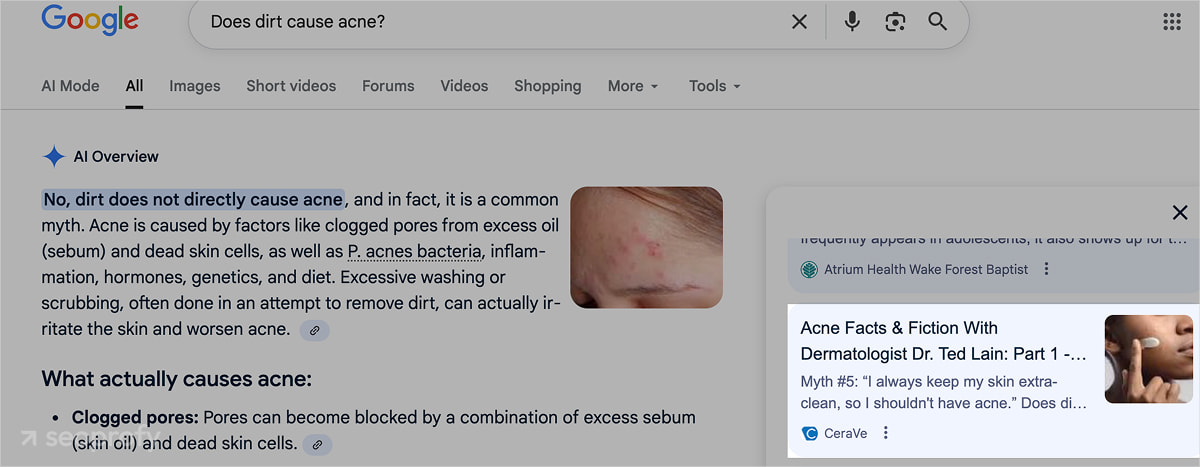Clear the search query with X icon
The image size is (1200, 467).
(799, 22)
